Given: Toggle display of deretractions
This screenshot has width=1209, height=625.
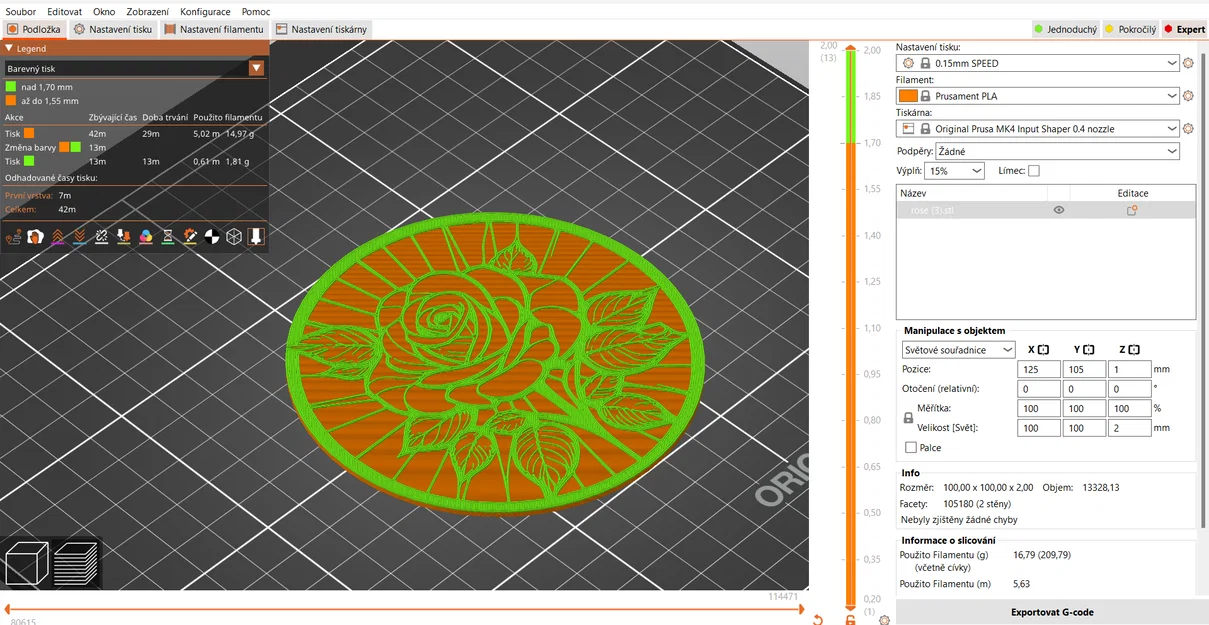Looking at the screenshot, I should pos(78,237).
